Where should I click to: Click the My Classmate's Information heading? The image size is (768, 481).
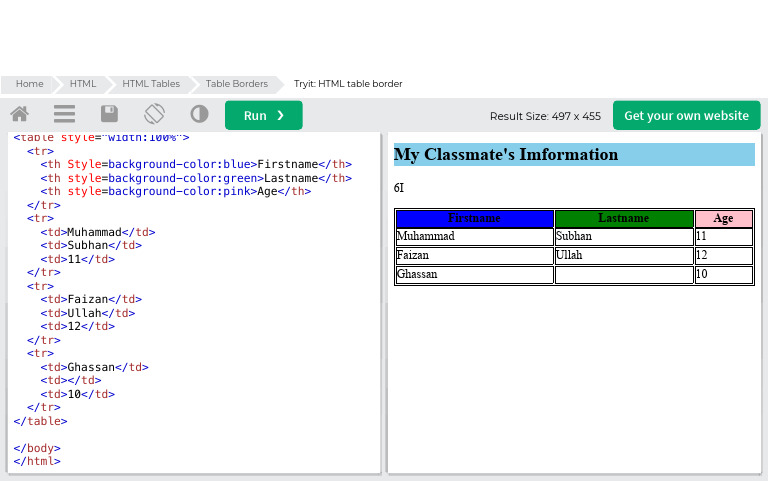[x=506, y=155]
